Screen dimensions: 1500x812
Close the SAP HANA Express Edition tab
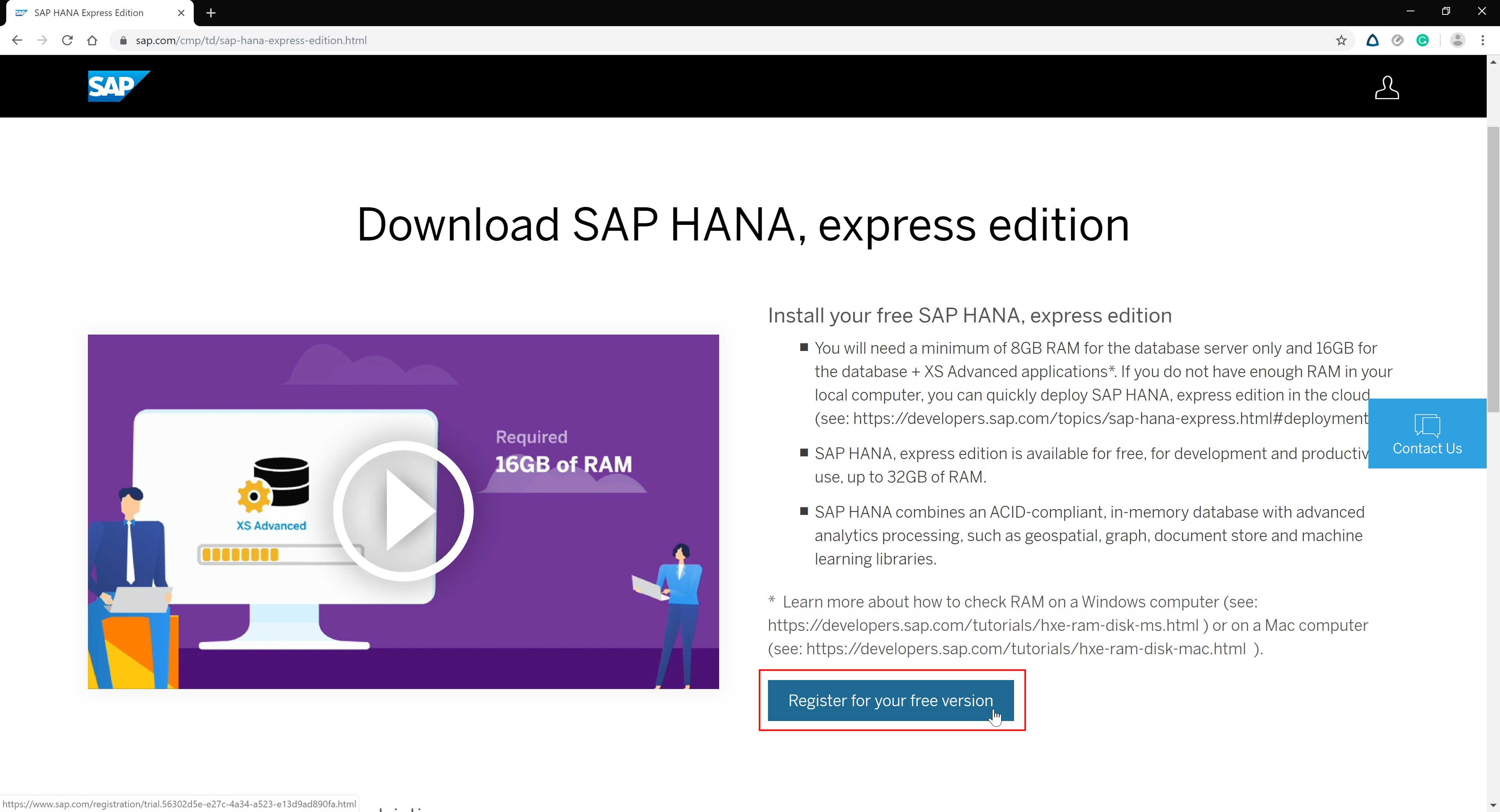click(181, 13)
